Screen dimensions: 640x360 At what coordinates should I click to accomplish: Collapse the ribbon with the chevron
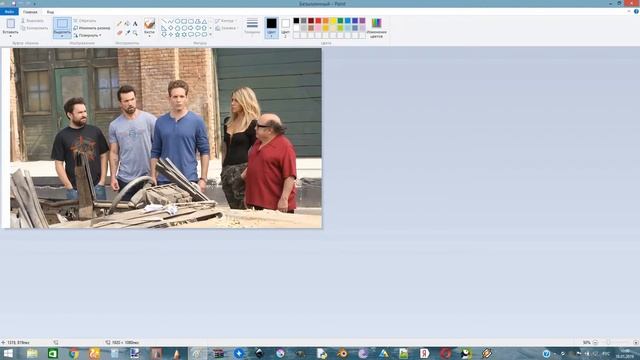[x=629, y=11]
